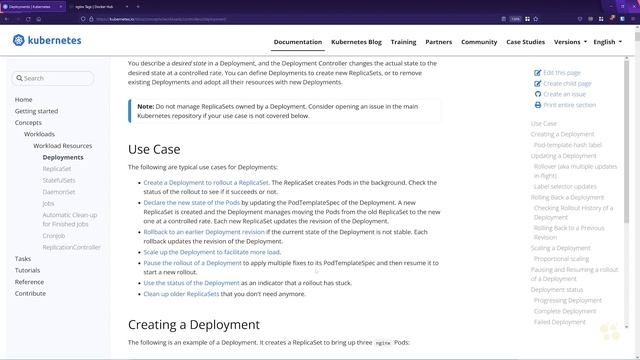The width and height of the screenshot is (640, 360).
Task: Open ReplicationController in the sidebar
Action: click(x=71, y=247)
